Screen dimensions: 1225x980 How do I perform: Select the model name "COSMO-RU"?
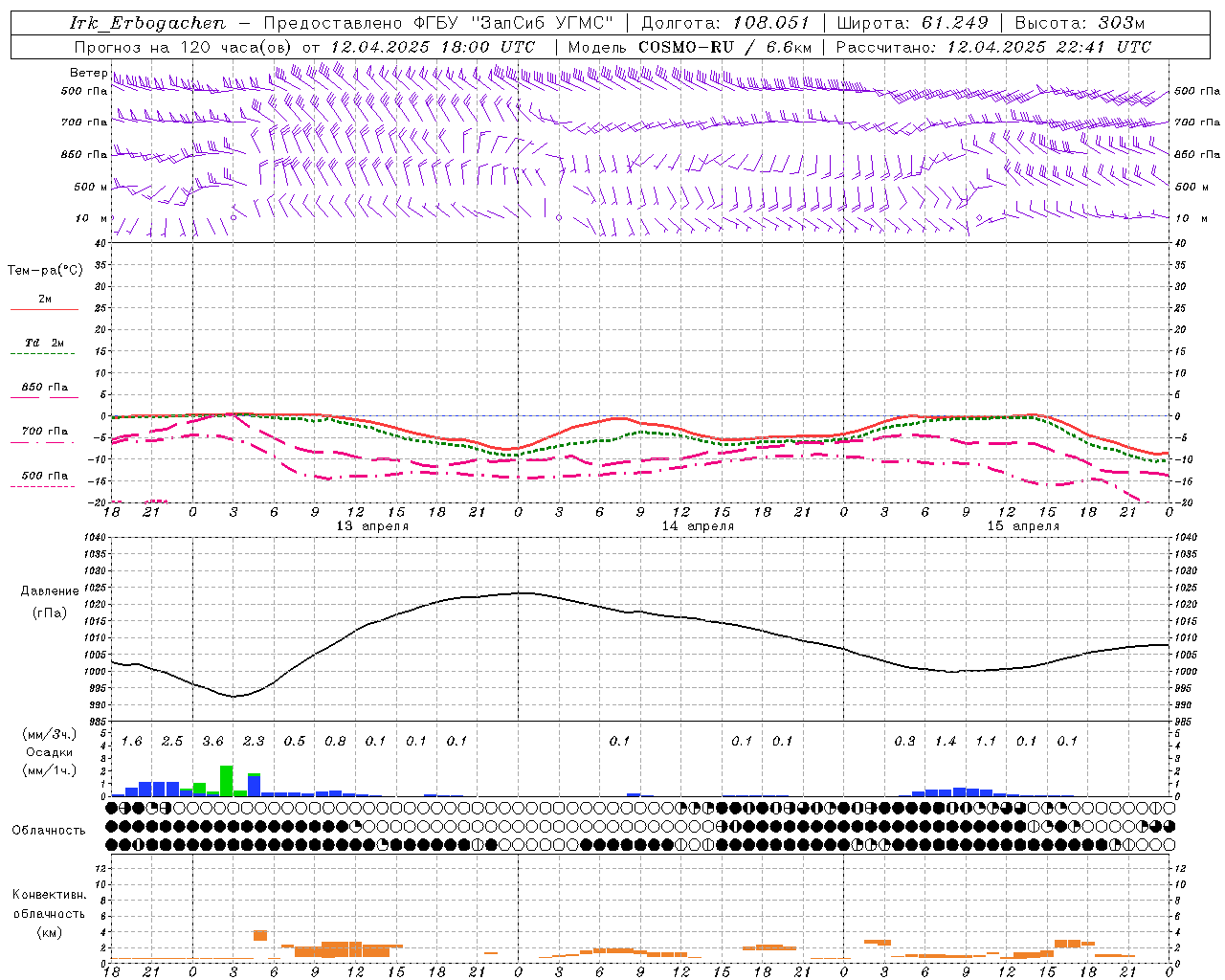[x=686, y=47]
